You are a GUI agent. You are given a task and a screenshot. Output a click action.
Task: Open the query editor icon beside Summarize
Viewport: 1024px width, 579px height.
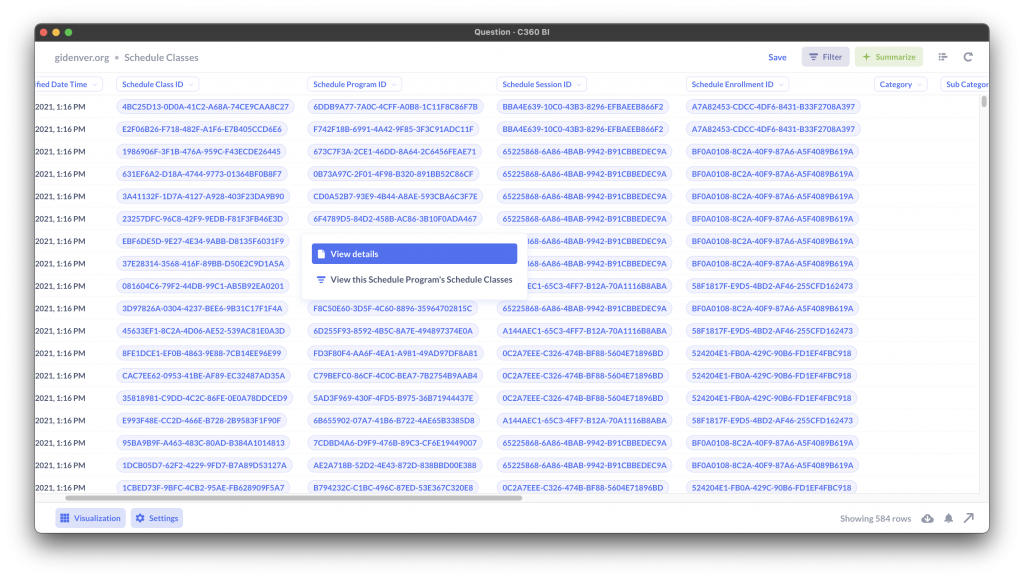click(942, 57)
